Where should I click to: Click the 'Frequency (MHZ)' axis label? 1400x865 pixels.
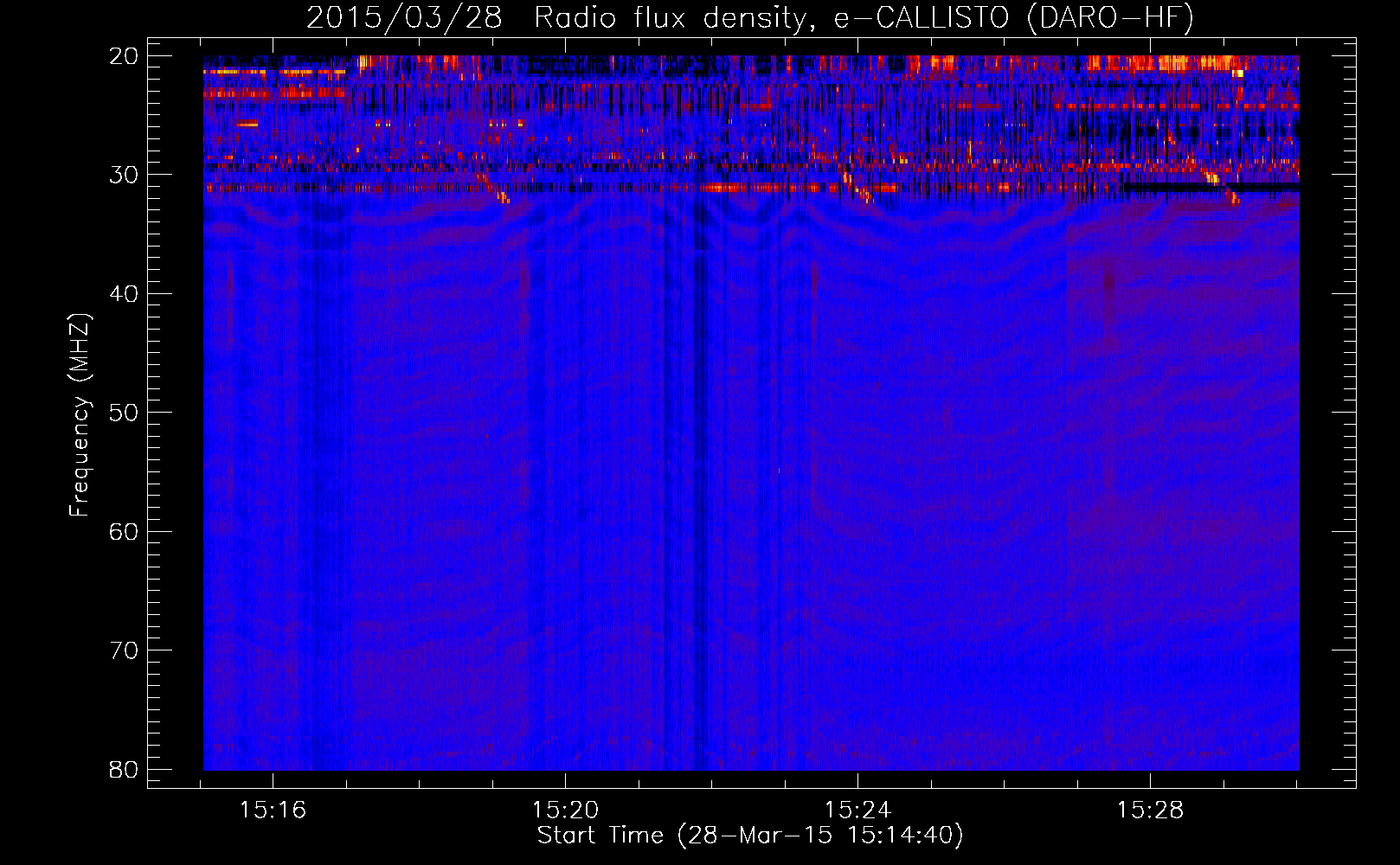tap(80, 415)
